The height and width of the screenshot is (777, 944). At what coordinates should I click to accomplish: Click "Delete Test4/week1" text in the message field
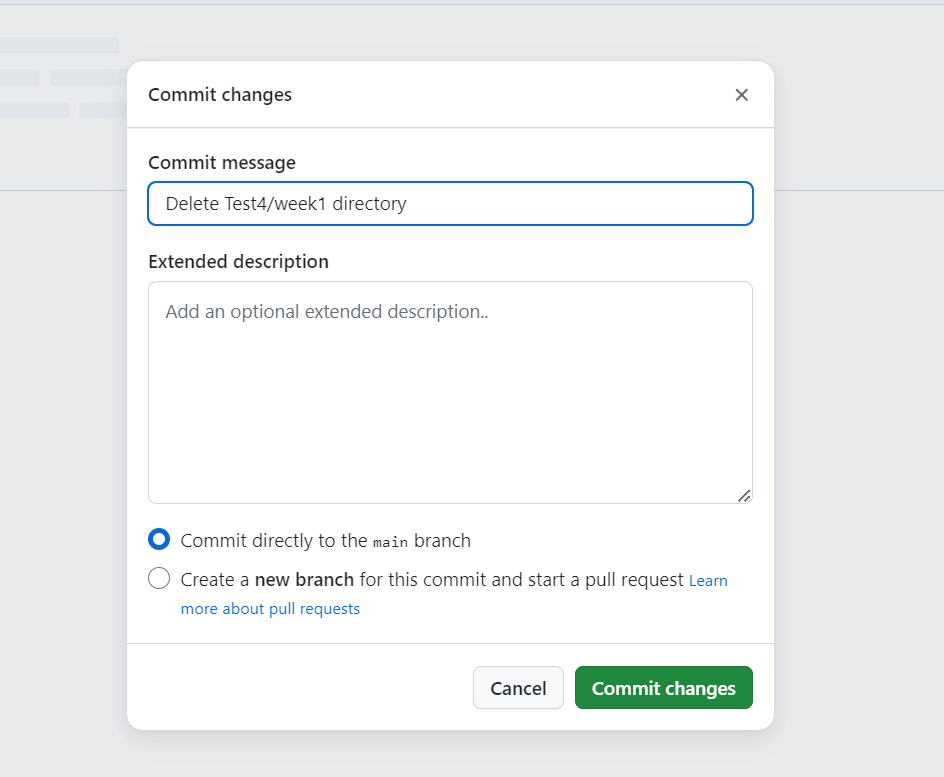click(x=246, y=204)
